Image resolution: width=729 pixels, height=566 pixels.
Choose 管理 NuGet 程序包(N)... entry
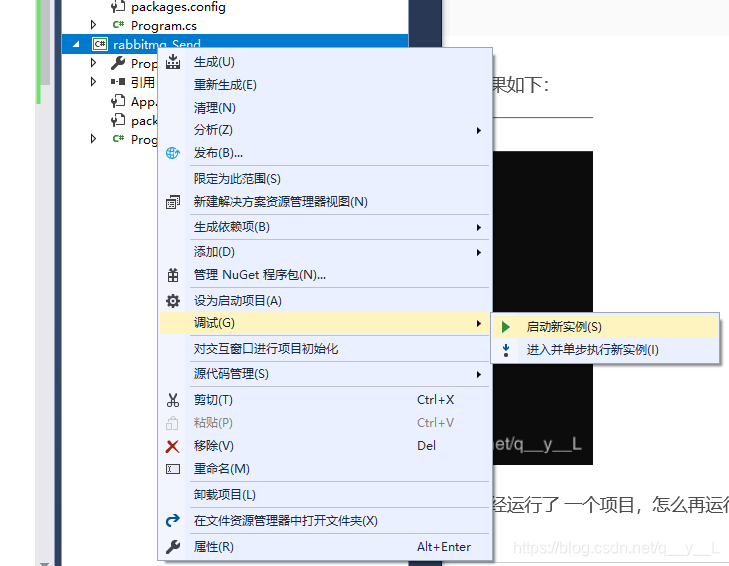click(325, 275)
